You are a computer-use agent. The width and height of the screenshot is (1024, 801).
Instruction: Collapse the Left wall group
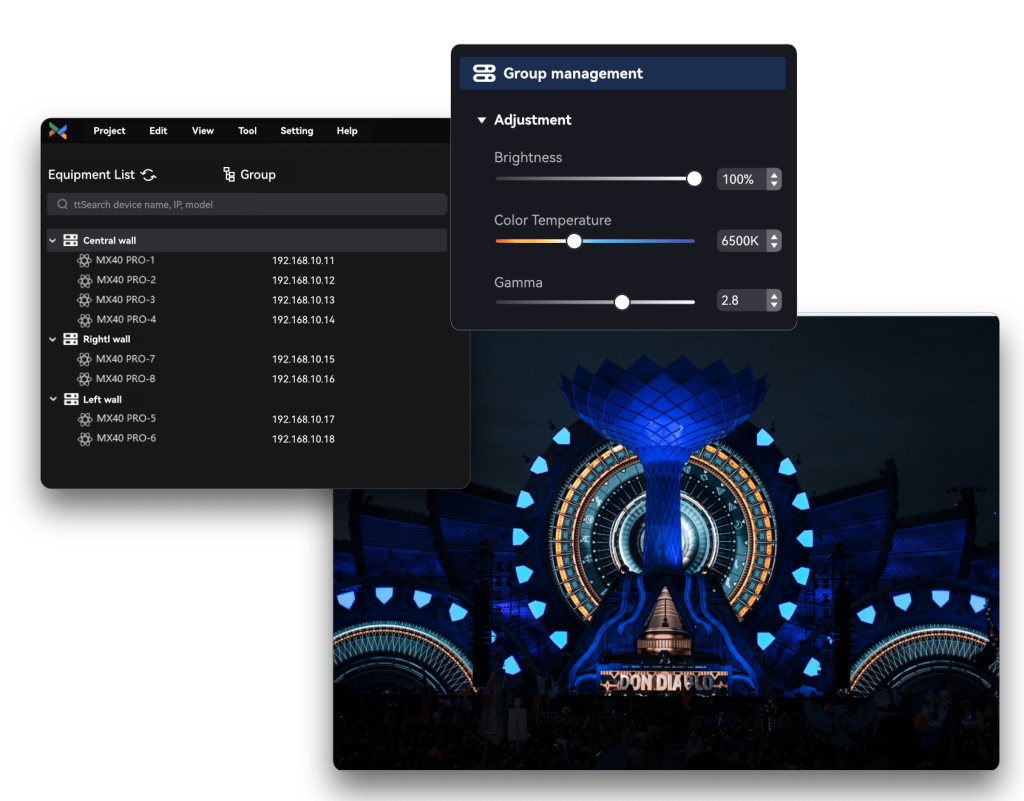point(53,399)
